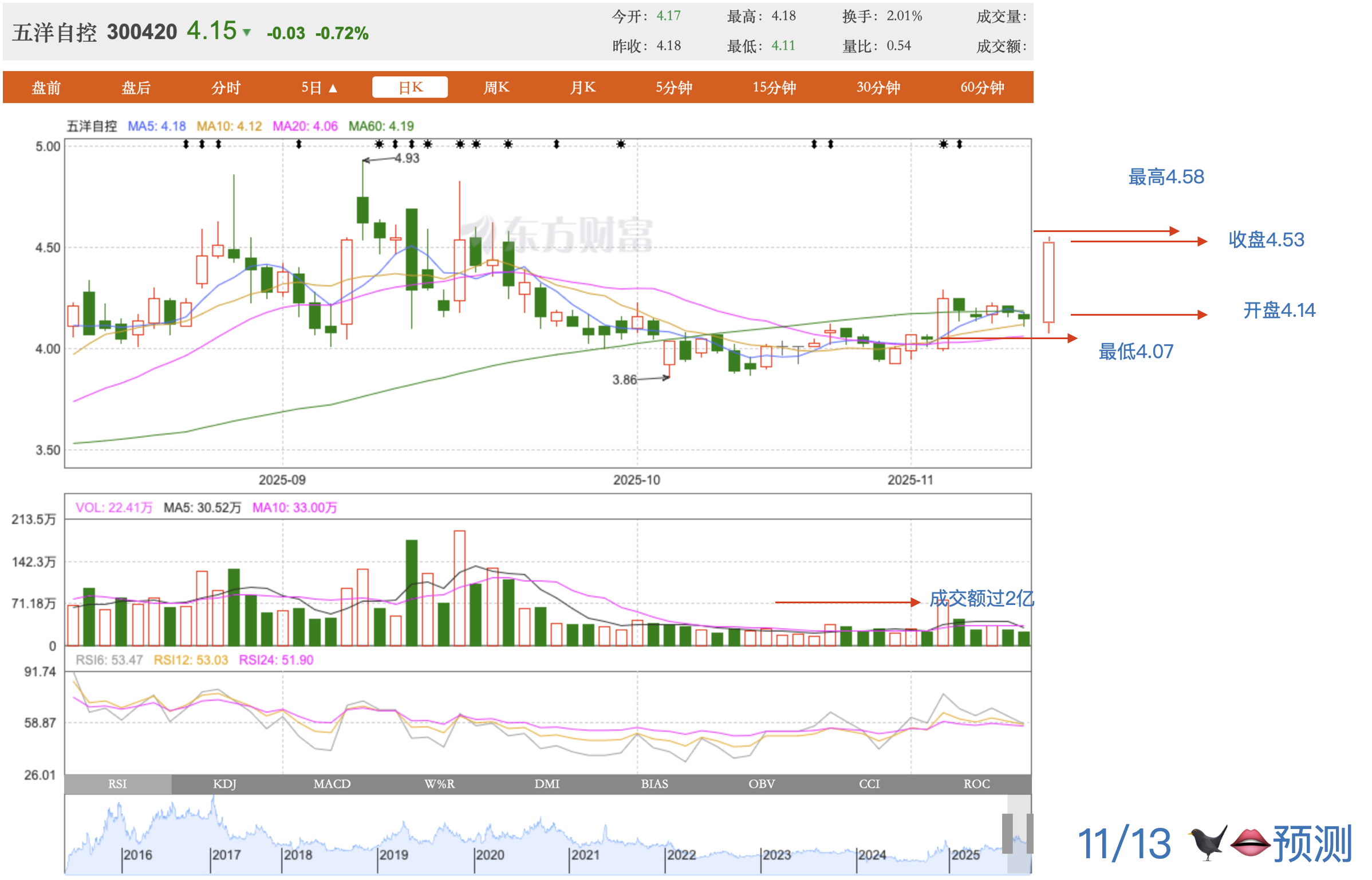Click the leftmost event marker atop the K-line chart
1372x880 pixels.
click(186, 144)
